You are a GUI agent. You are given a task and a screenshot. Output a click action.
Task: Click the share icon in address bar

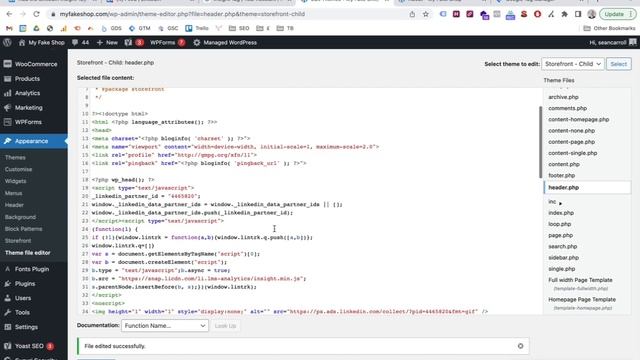coord(412,14)
